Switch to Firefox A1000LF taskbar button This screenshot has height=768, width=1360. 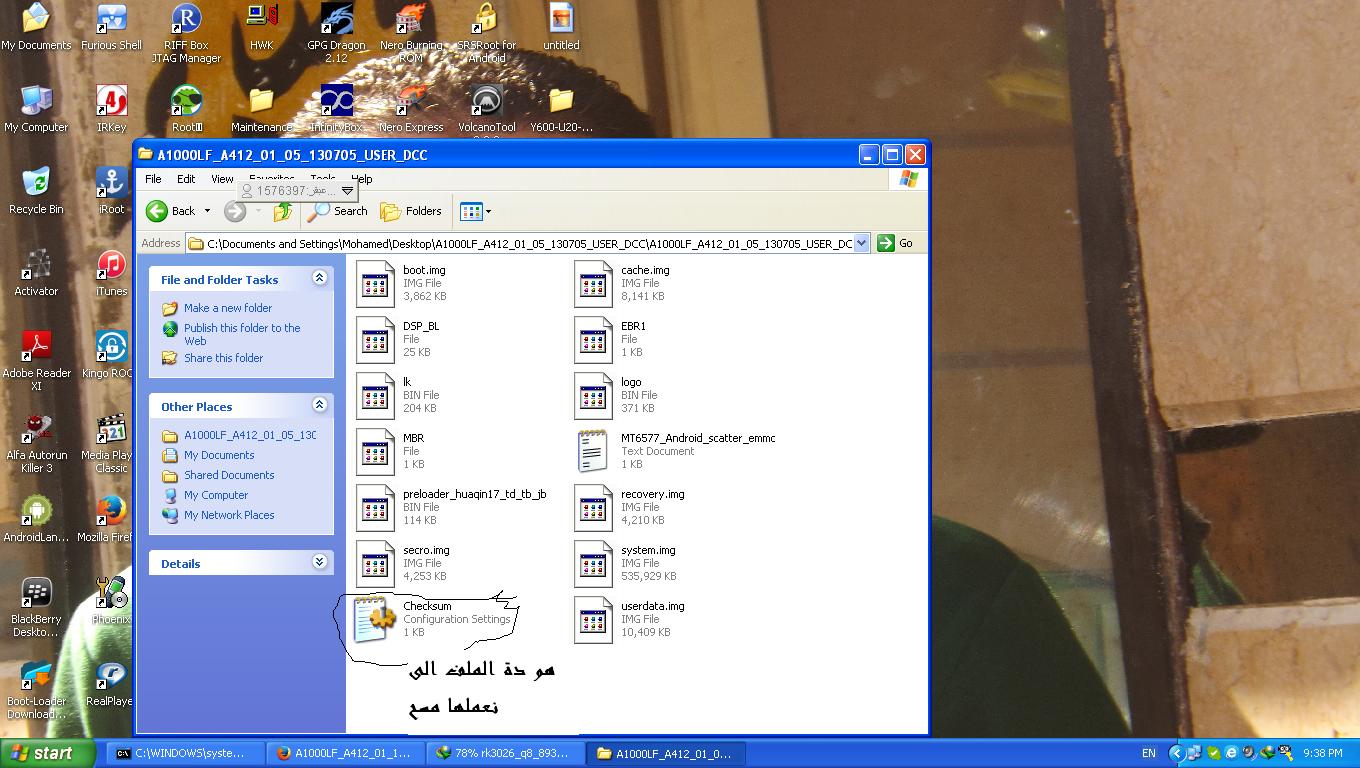[346, 753]
